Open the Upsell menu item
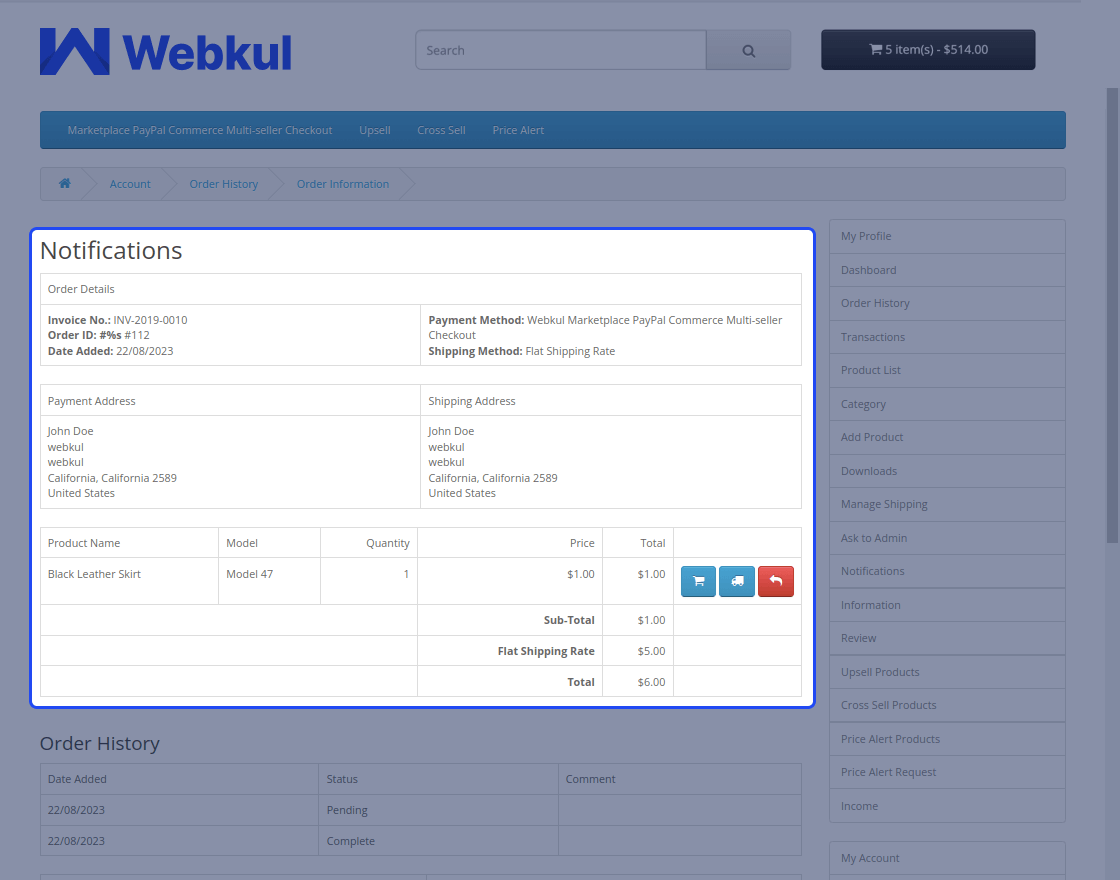This screenshot has height=880, width=1120. 374,130
